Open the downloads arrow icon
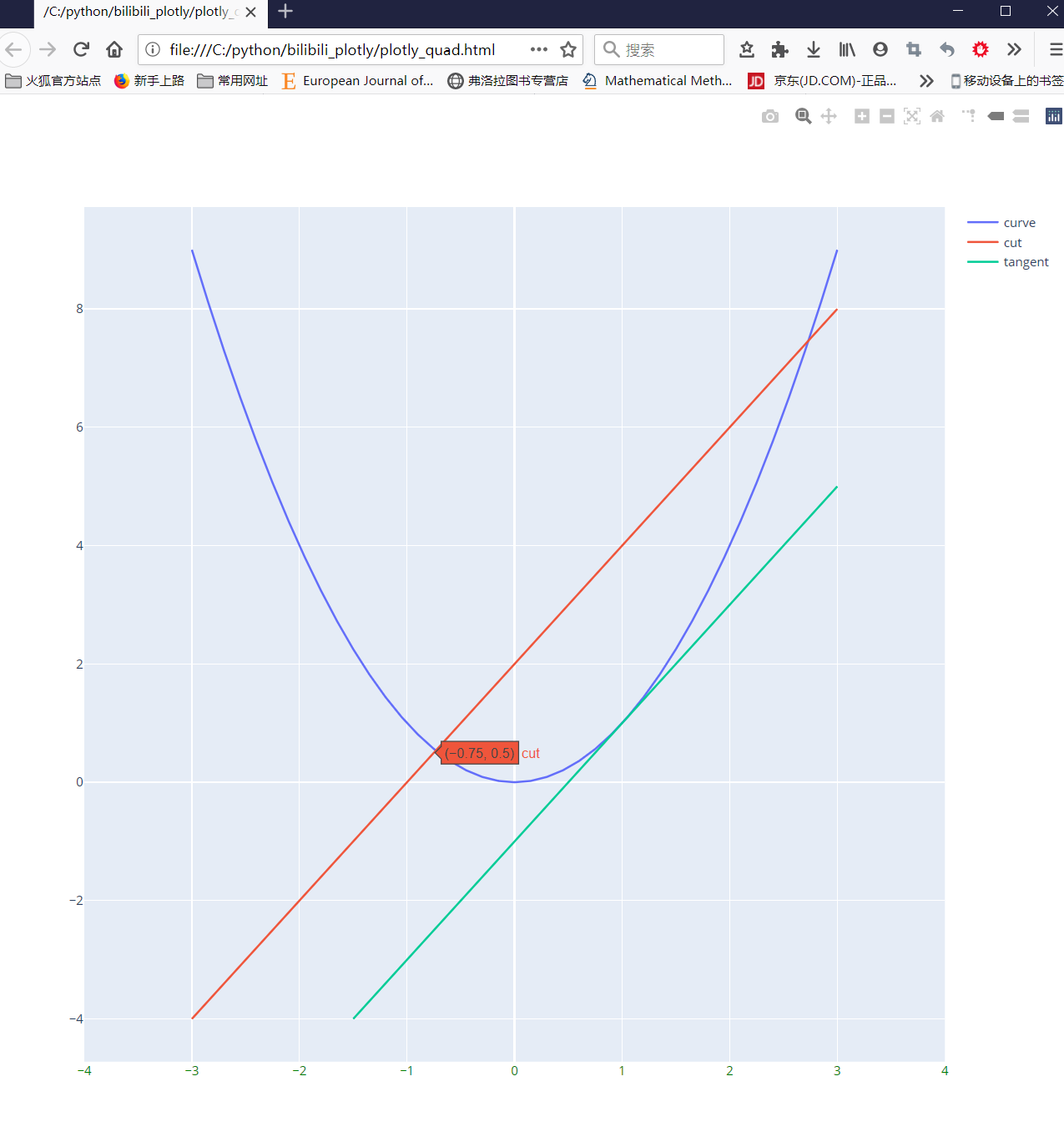The height and width of the screenshot is (1137, 1064). (x=814, y=49)
